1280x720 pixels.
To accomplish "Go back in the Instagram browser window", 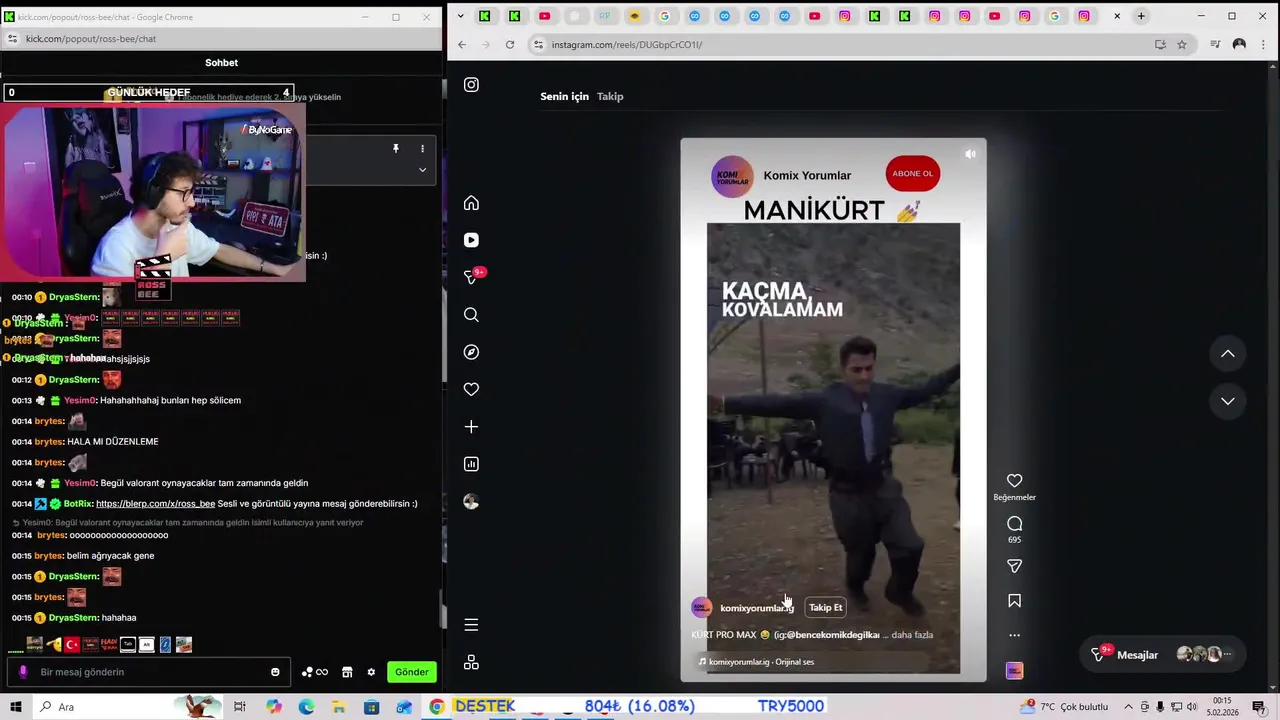I will 462,45.
